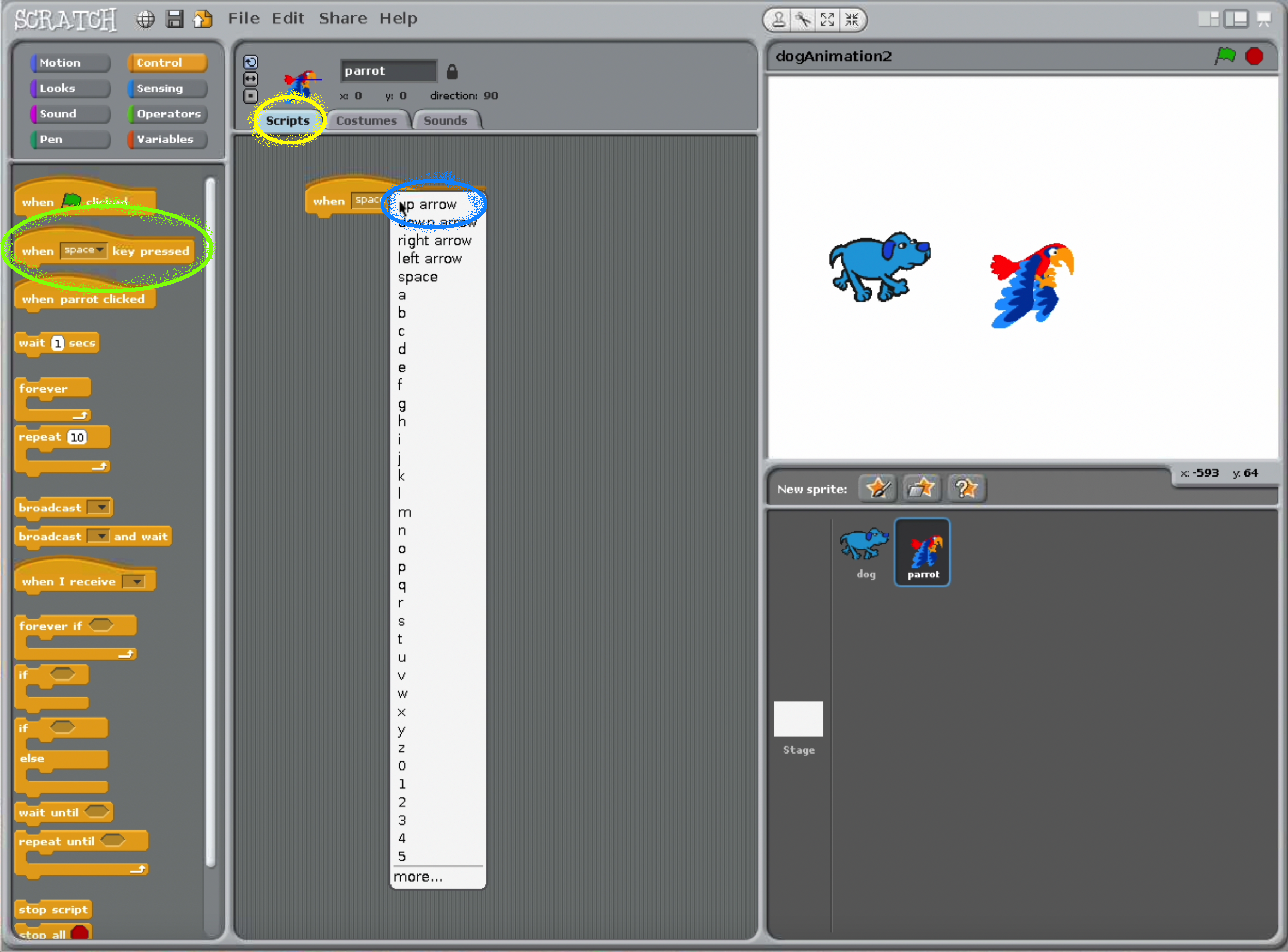The height and width of the screenshot is (952, 1288).
Task: Open broadcast block message dropdown
Action: pyautogui.click(x=101, y=508)
